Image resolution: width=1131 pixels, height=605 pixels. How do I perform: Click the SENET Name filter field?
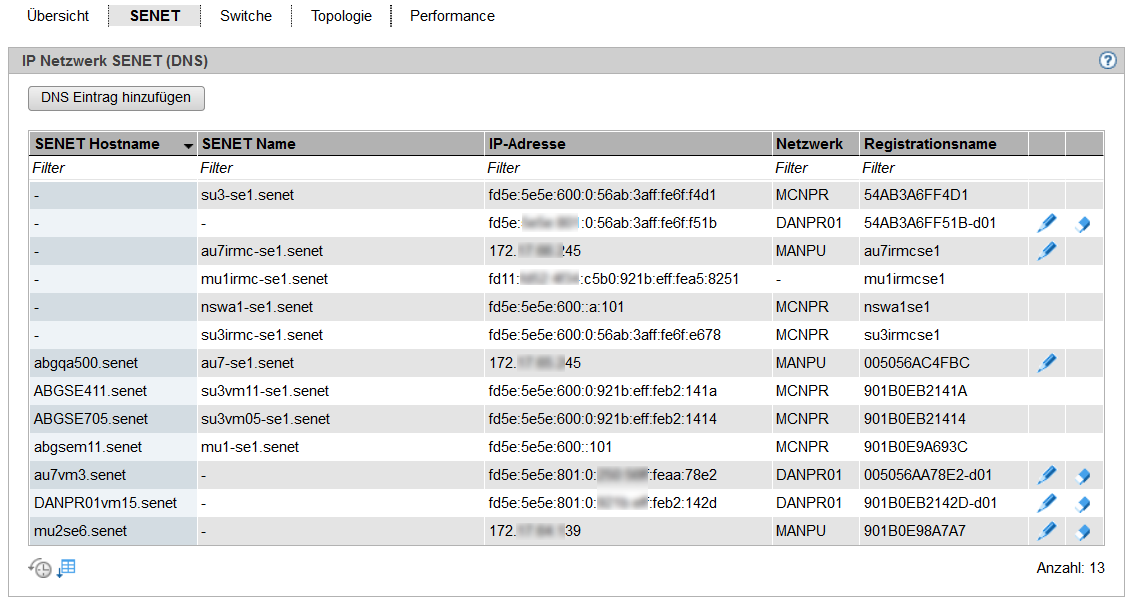340,168
